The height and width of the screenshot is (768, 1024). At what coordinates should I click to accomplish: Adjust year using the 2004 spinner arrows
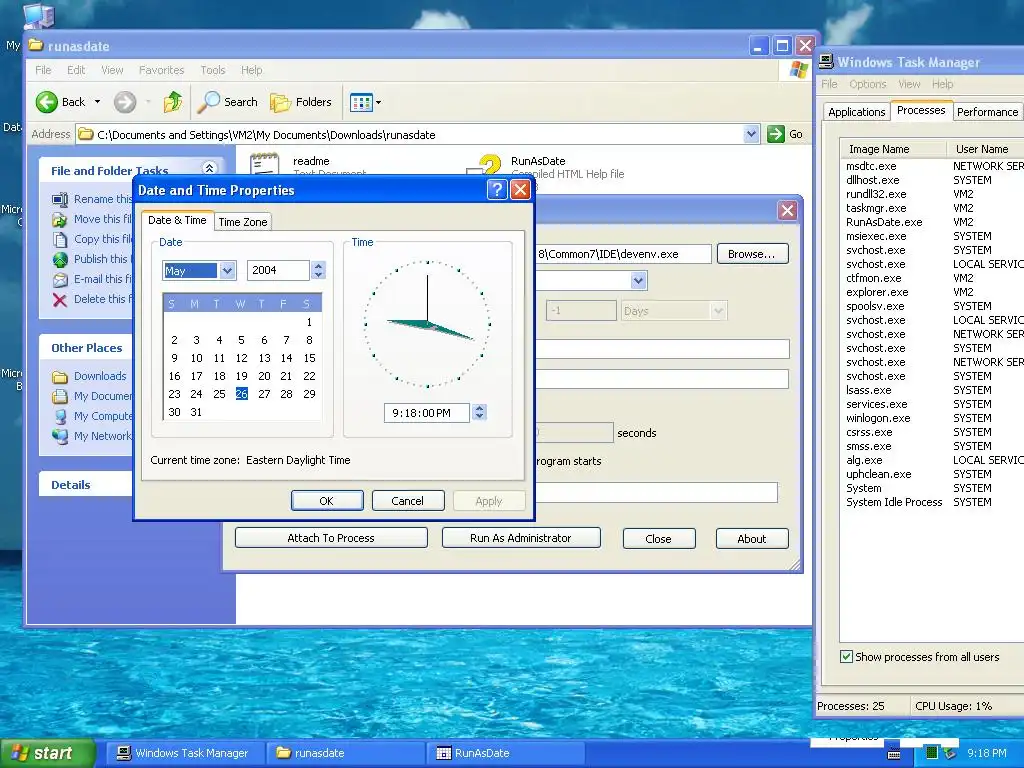click(x=318, y=270)
